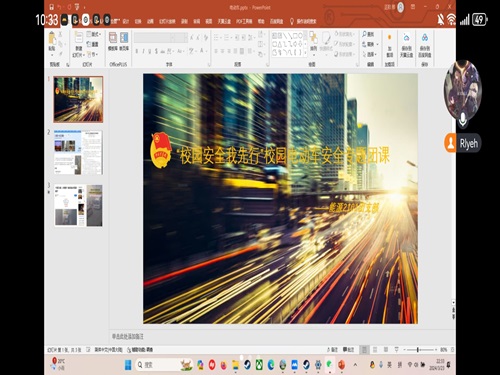Image resolution: width=500 pixels, height=375 pixels.
Task: Click the Copy icon in Clipboard group
Action: tap(60, 44)
